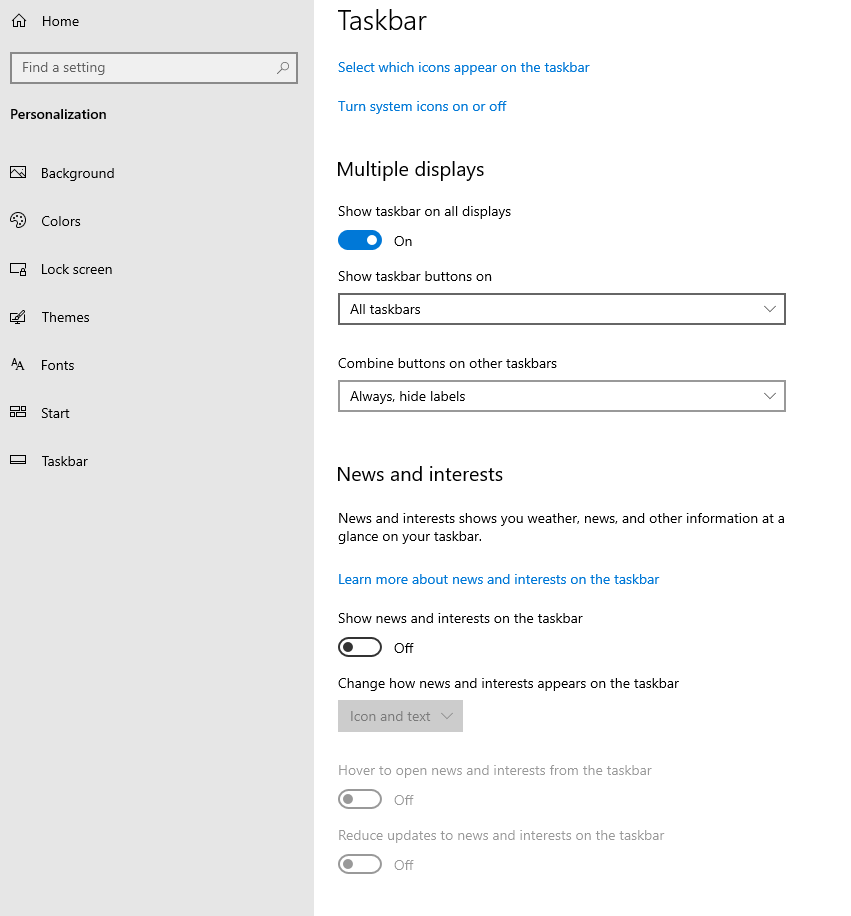Click the Fonts icon in sidebar

coord(18,365)
